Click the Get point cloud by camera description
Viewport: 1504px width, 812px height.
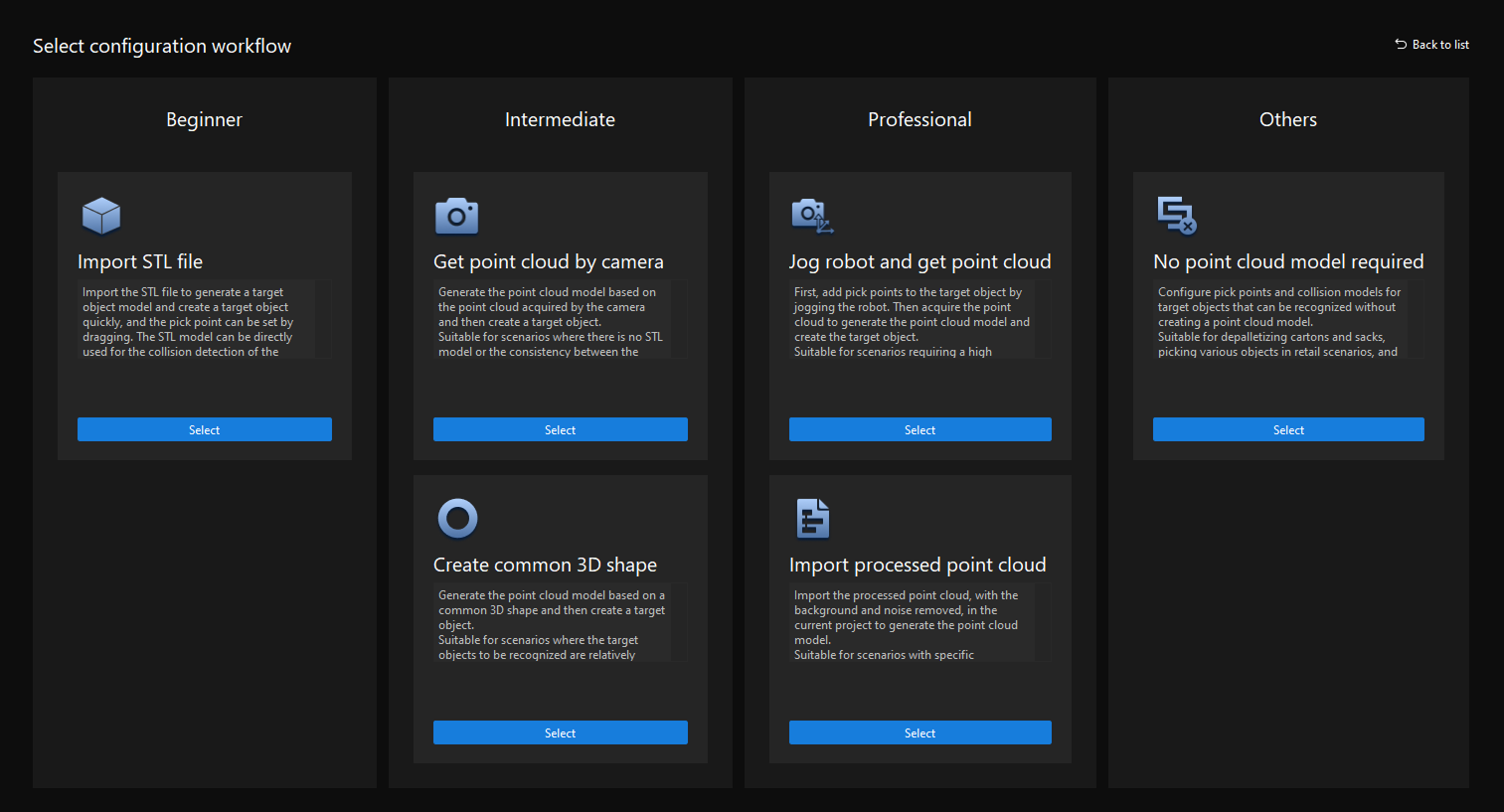(x=552, y=321)
